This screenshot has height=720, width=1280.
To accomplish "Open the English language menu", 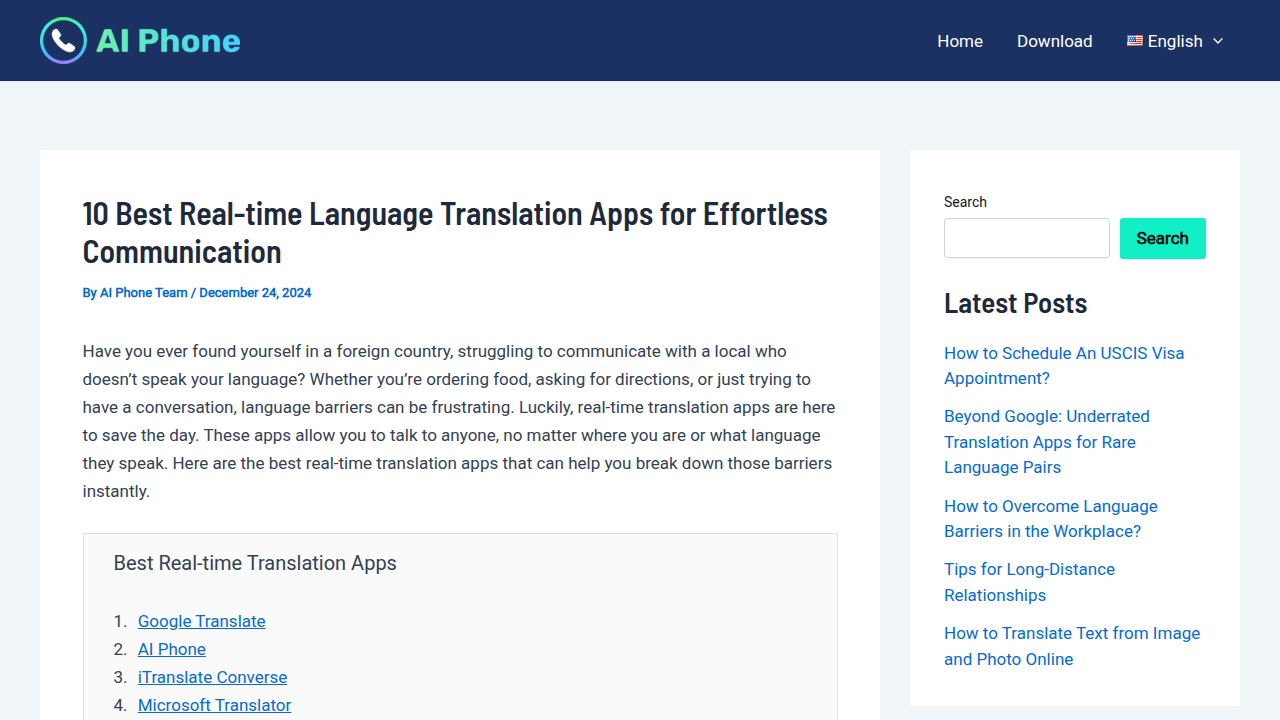I will (x=1175, y=41).
